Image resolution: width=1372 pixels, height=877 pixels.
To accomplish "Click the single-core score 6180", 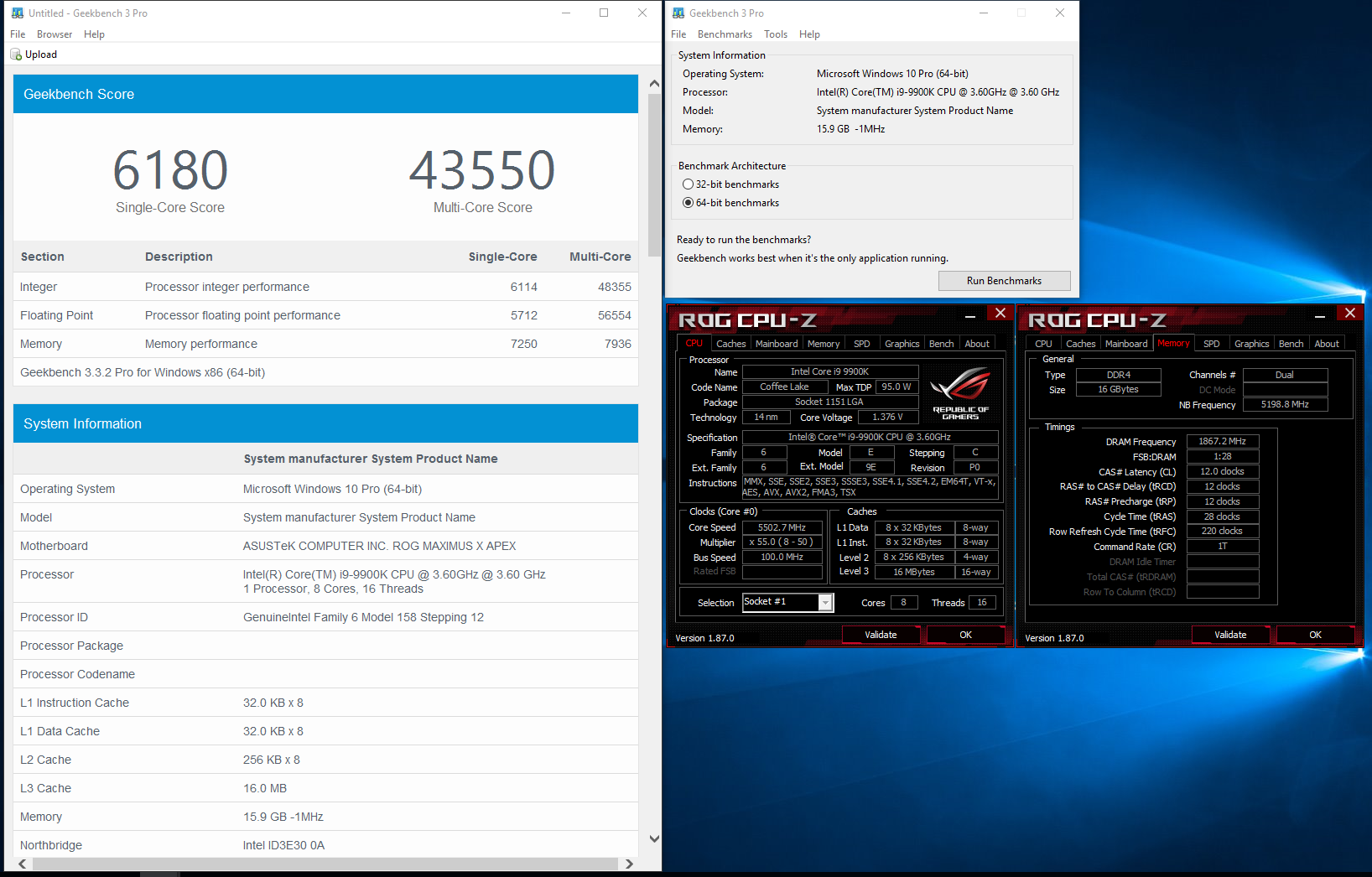I will (170, 170).
